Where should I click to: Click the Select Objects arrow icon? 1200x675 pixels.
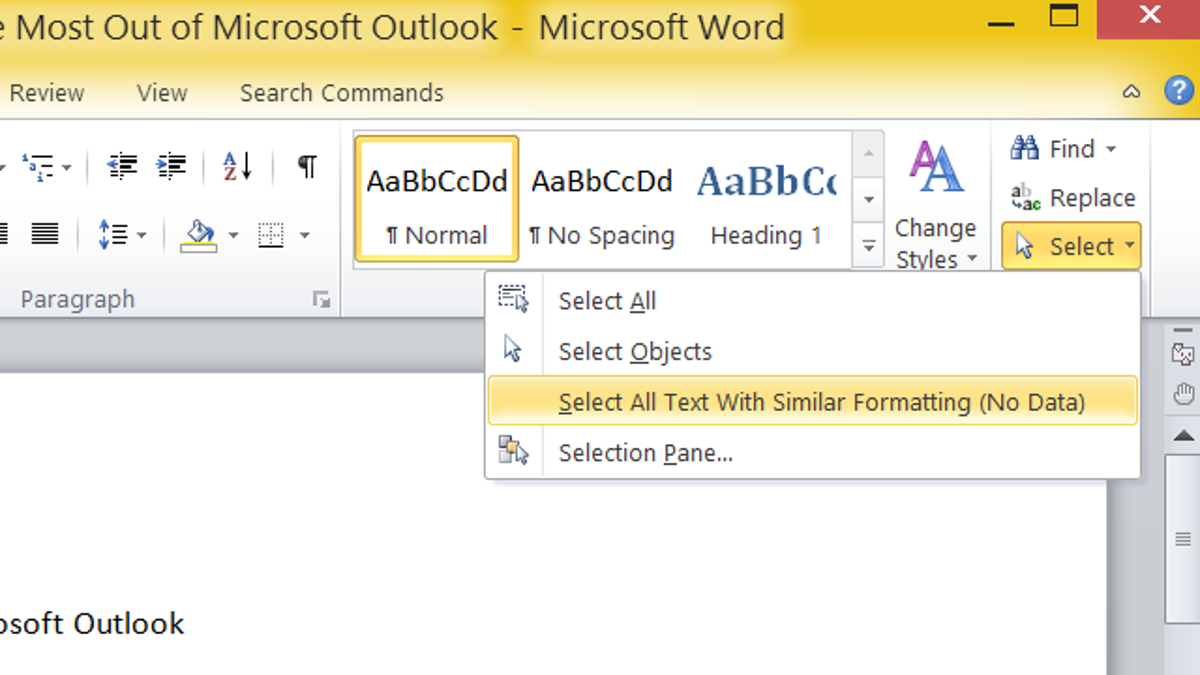tap(513, 350)
